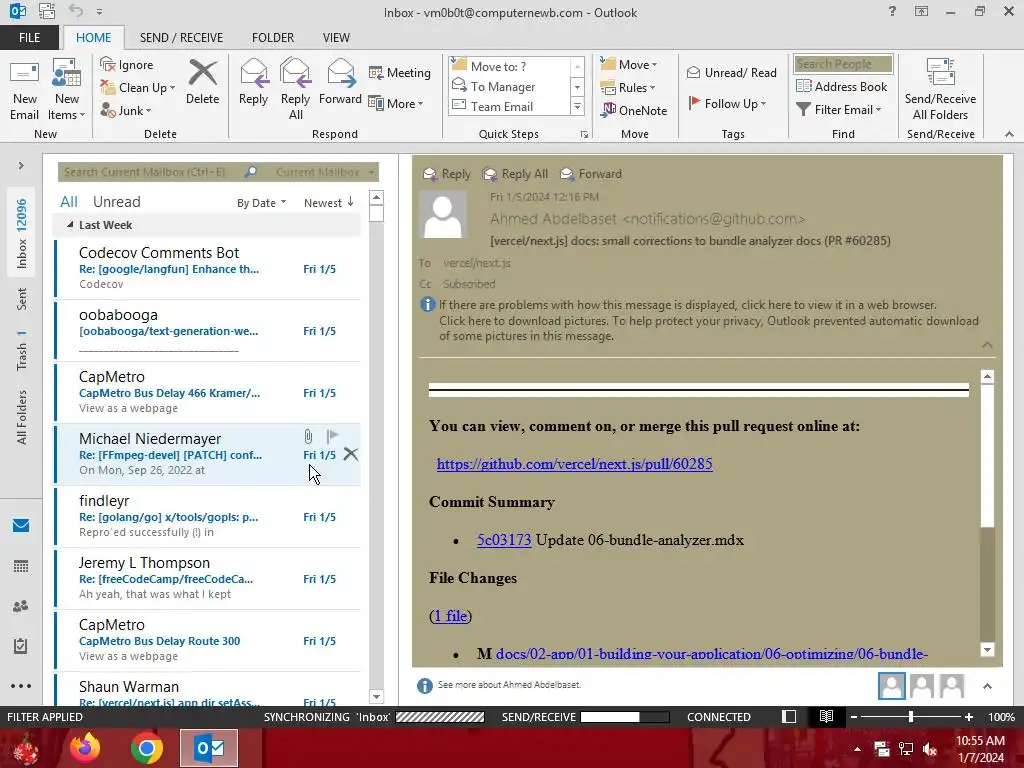Screen dimensions: 1024x768
Task: Open the Move dropdown
Action: point(629,65)
